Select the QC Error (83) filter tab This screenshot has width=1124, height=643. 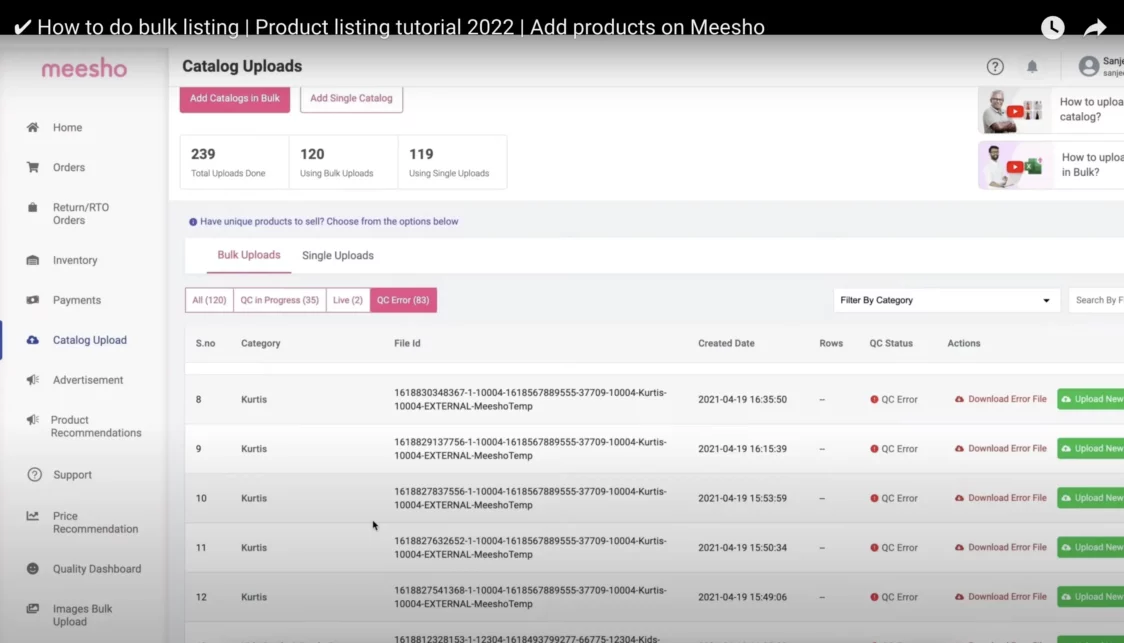[x=403, y=300]
